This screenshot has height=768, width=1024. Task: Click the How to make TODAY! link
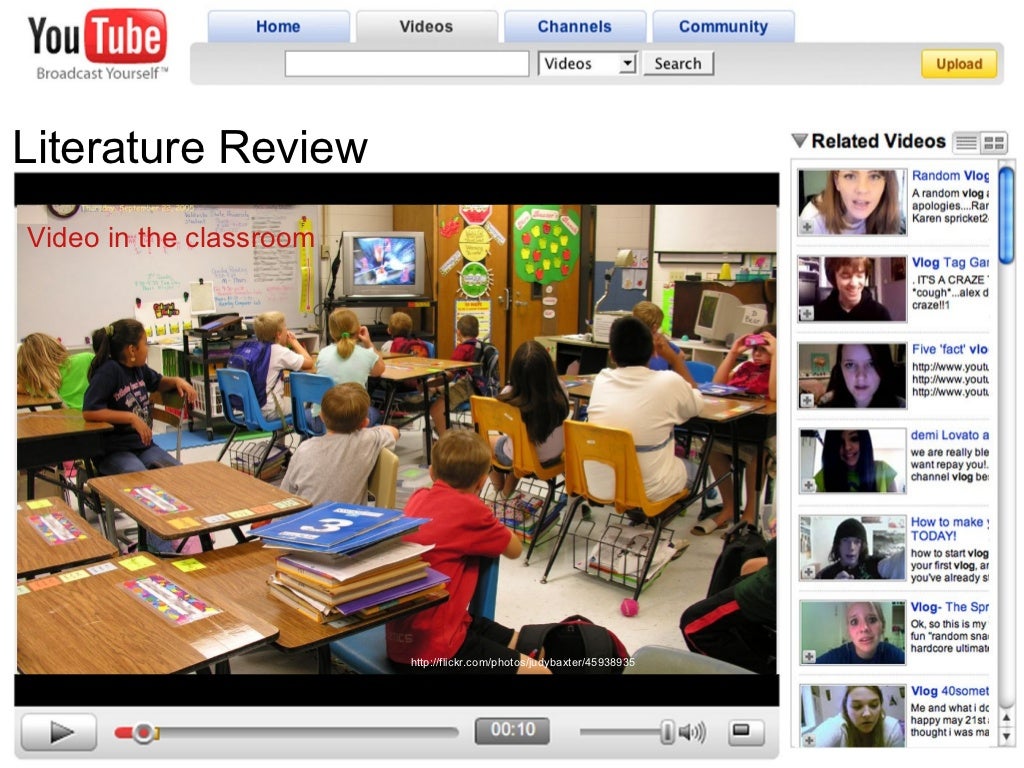click(x=950, y=529)
